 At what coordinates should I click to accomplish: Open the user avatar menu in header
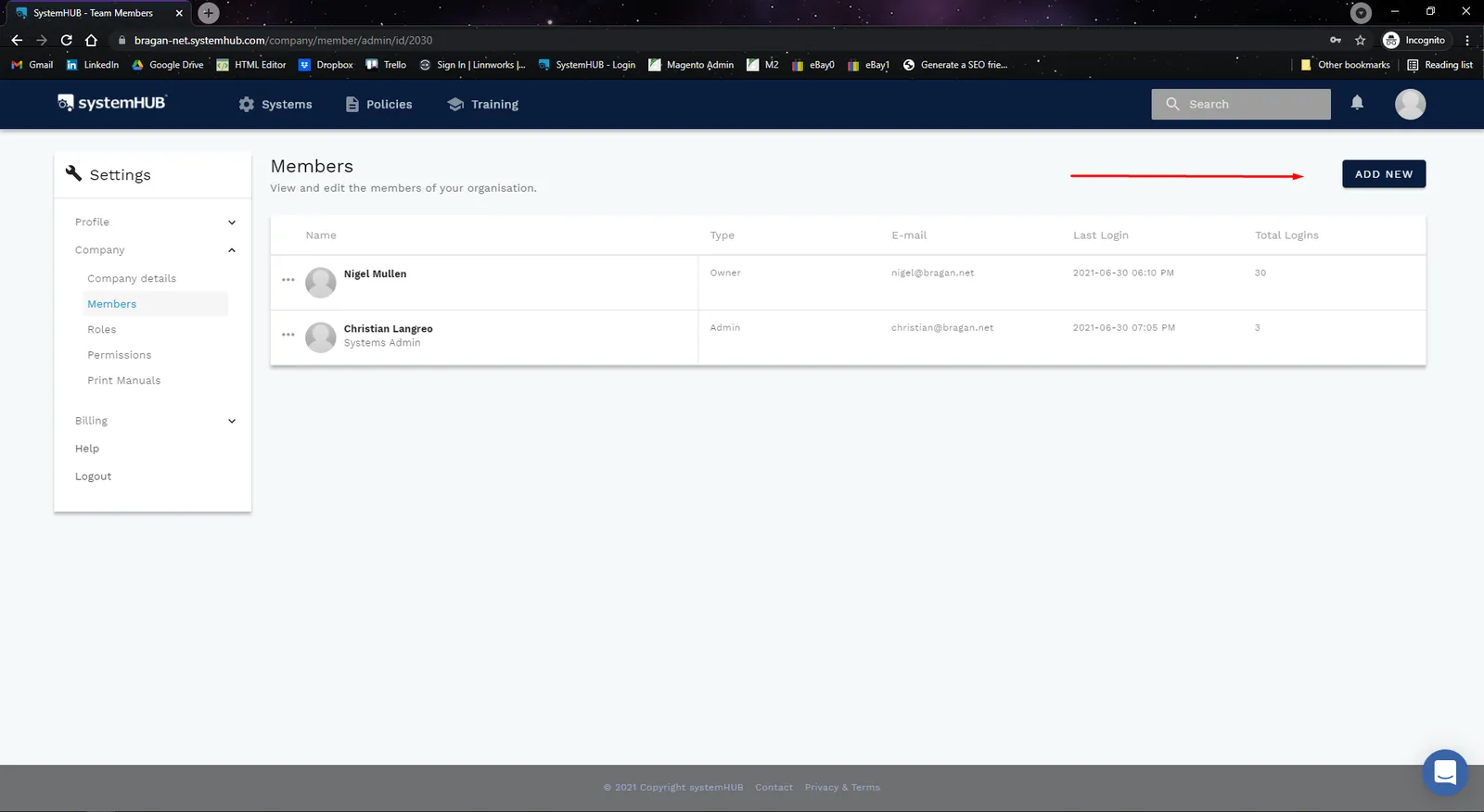click(x=1410, y=104)
